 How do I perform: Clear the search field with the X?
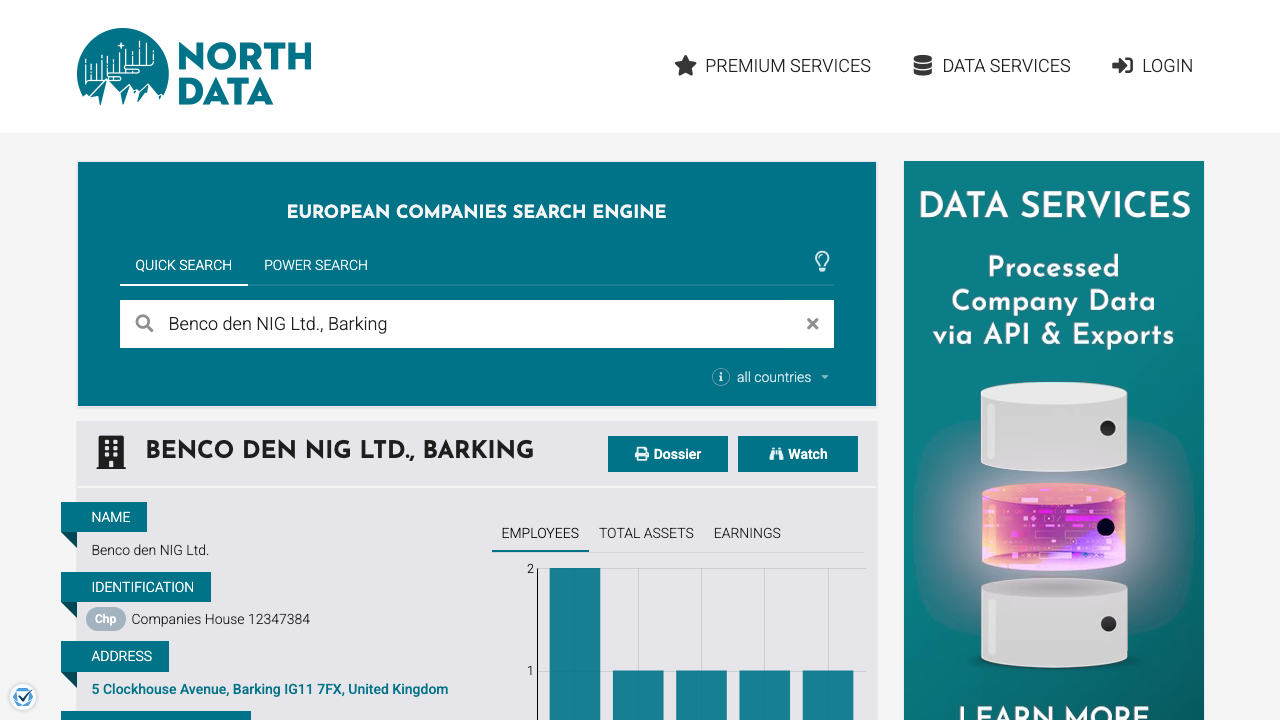click(x=812, y=323)
